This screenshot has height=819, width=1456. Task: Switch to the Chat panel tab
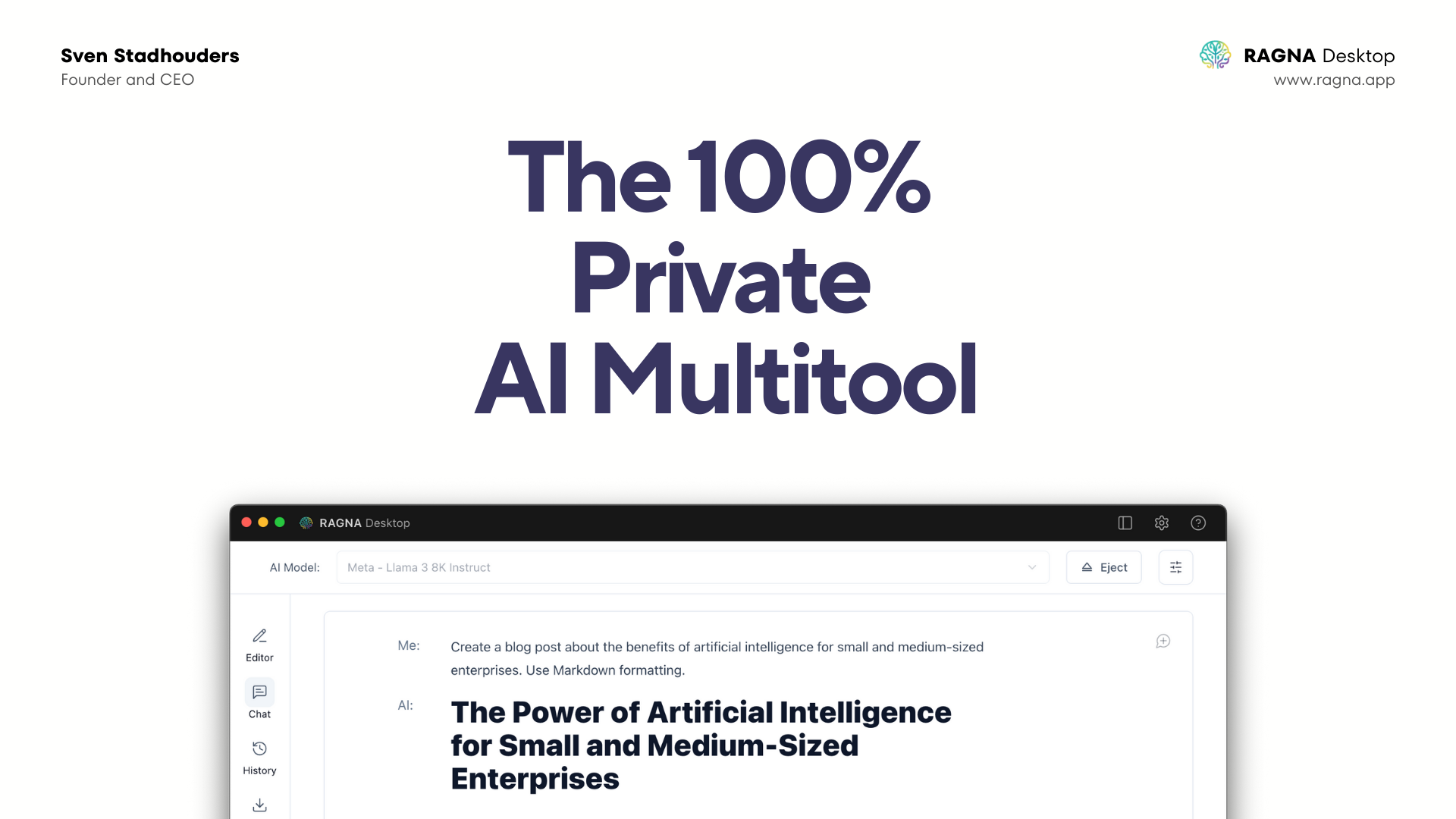click(259, 700)
